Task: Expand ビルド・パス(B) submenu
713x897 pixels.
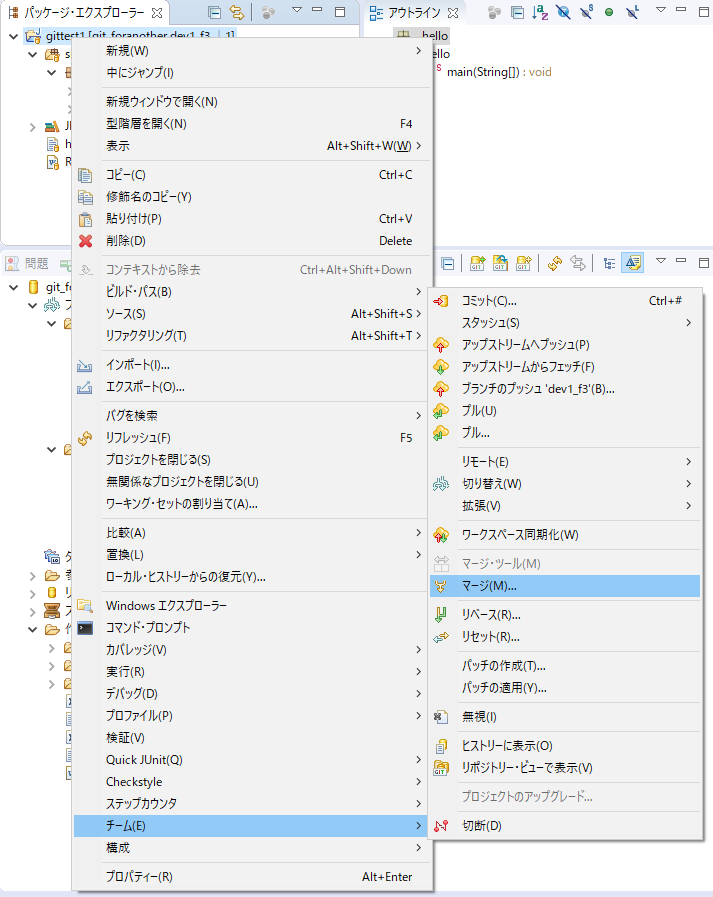Action: tap(252, 292)
